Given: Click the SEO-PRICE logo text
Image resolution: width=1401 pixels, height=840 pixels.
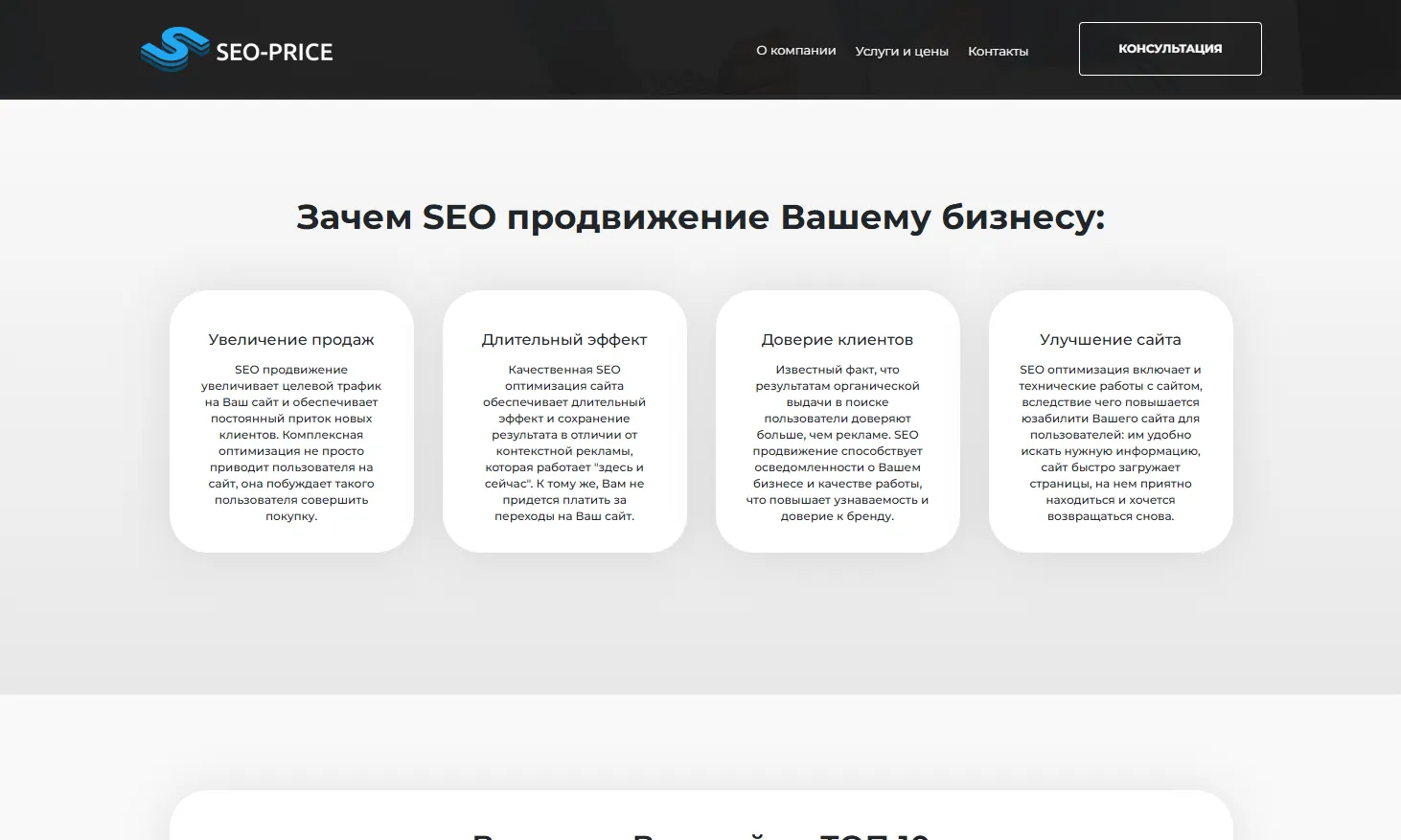Looking at the screenshot, I should coord(274,53).
